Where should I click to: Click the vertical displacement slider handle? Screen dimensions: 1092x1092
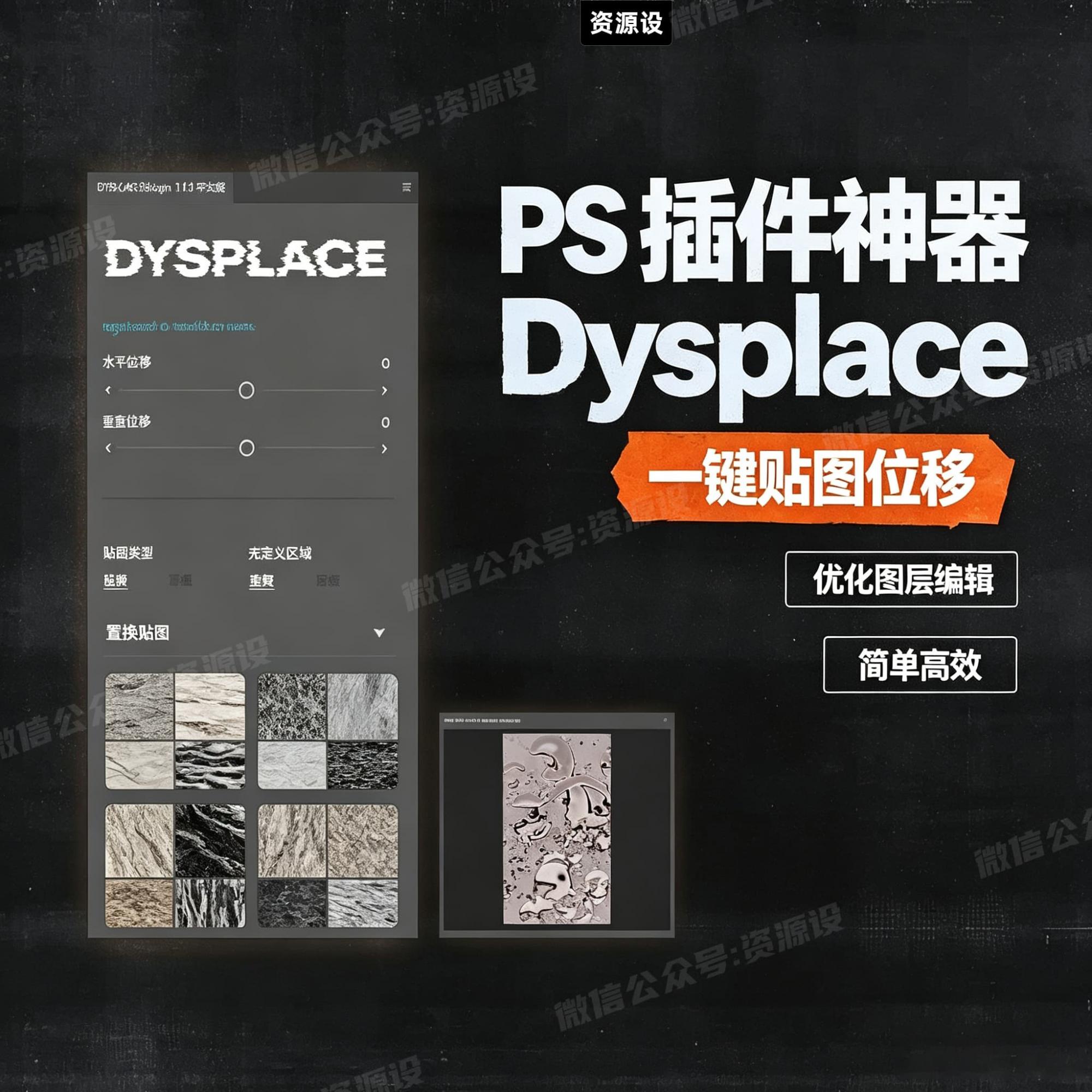[x=246, y=448]
